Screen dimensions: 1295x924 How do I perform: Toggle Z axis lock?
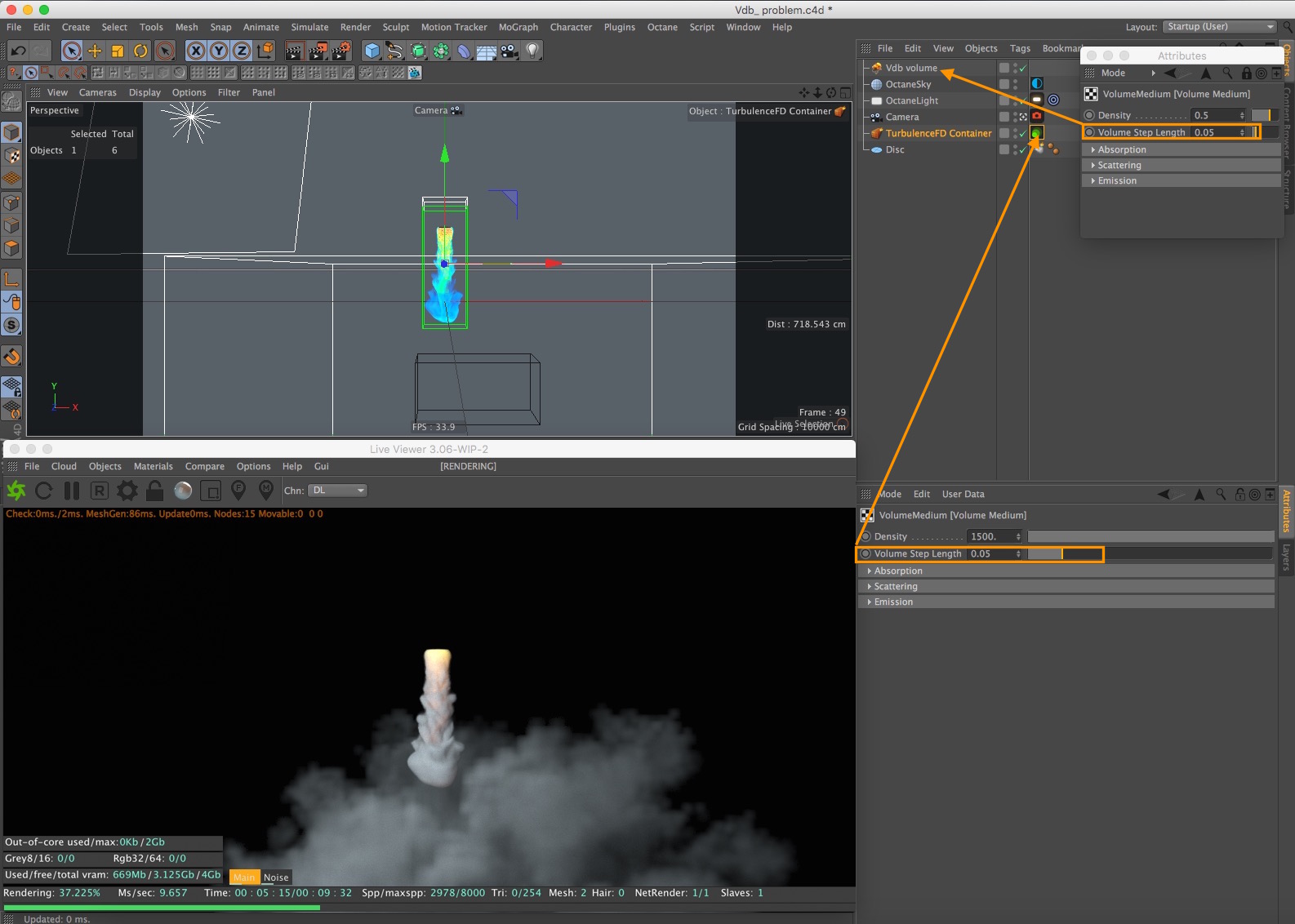(x=242, y=51)
